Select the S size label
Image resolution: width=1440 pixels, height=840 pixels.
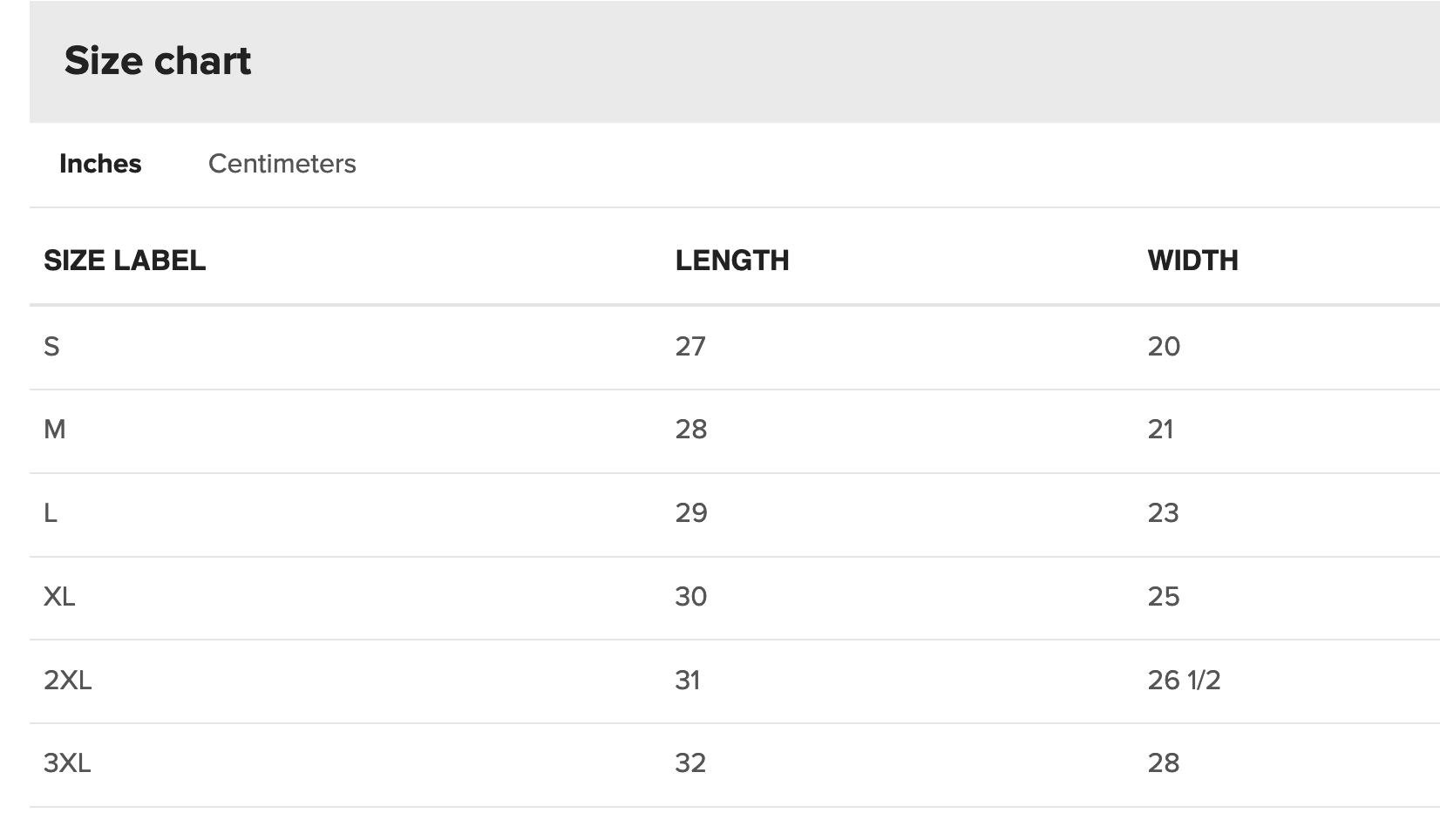tap(52, 347)
